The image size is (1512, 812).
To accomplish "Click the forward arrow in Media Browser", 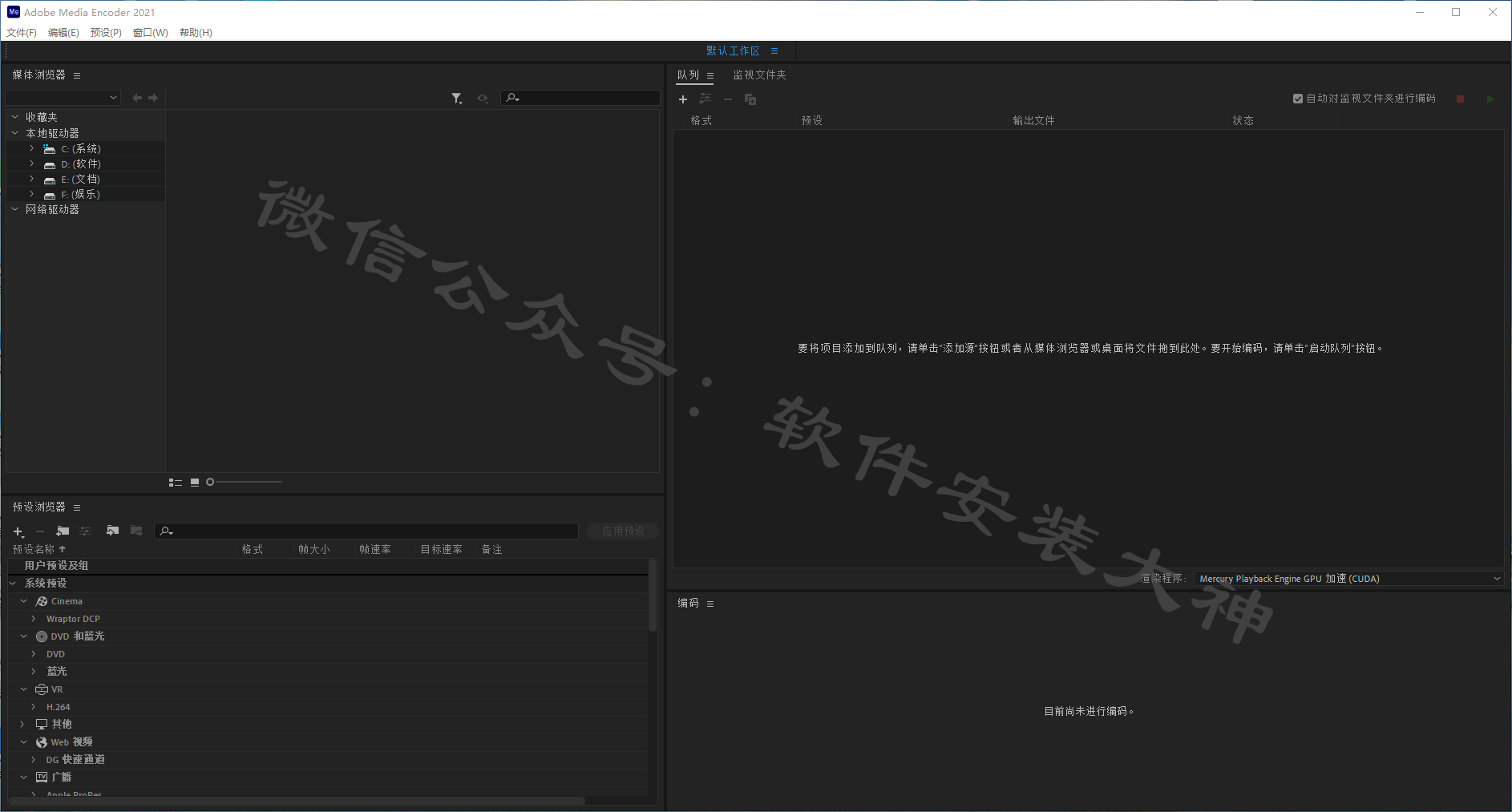I will [153, 98].
